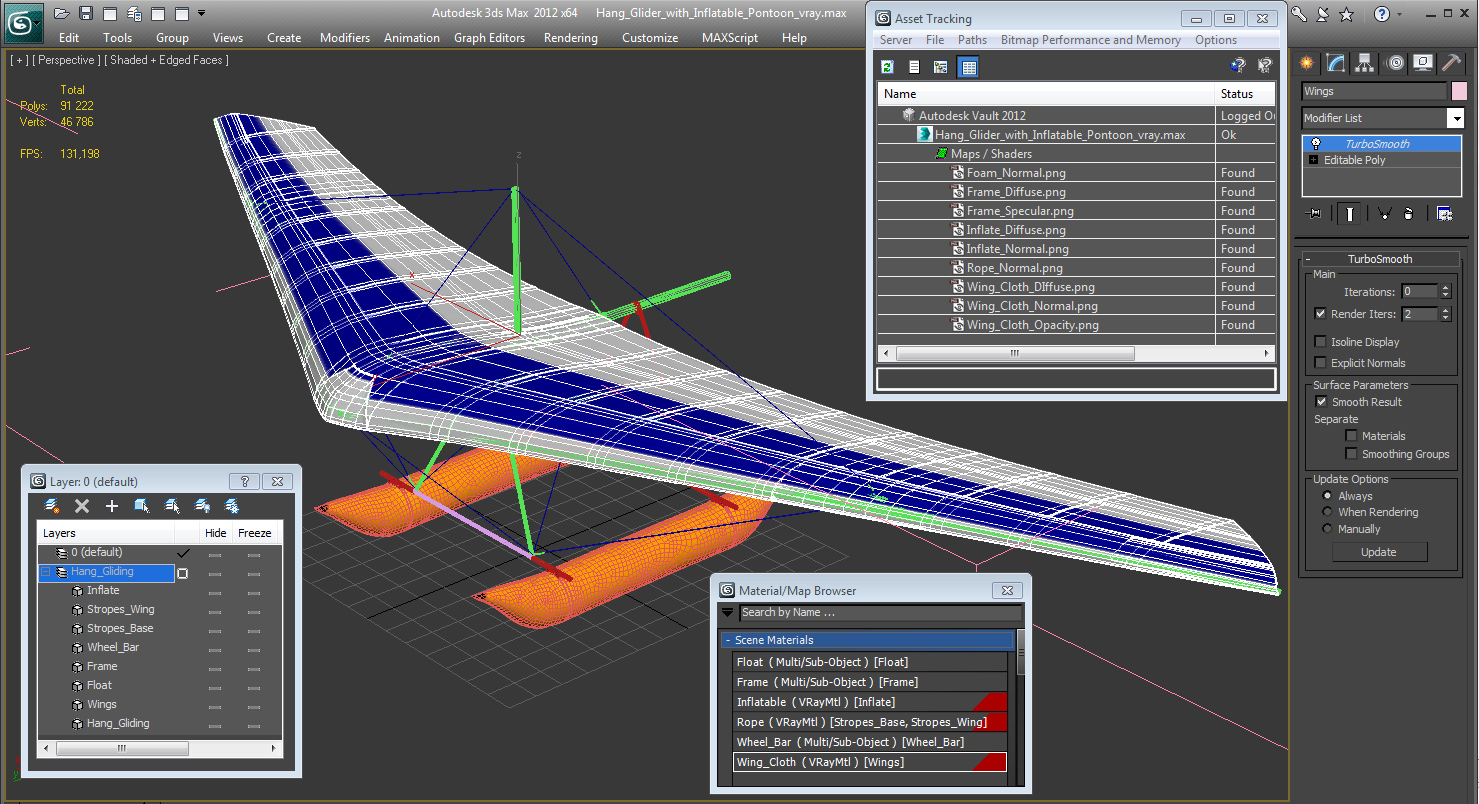Open the Display command panel tab
This screenshot has height=804, width=1479.
1422,63
